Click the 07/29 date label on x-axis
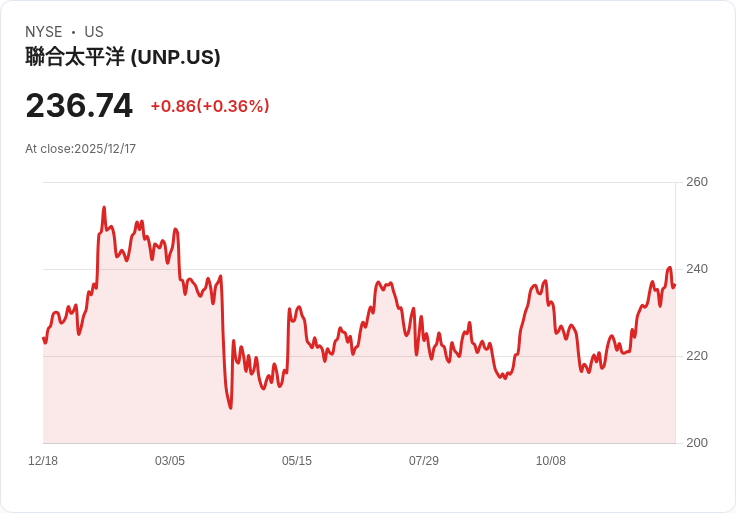The image size is (736, 513). point(424,461)
